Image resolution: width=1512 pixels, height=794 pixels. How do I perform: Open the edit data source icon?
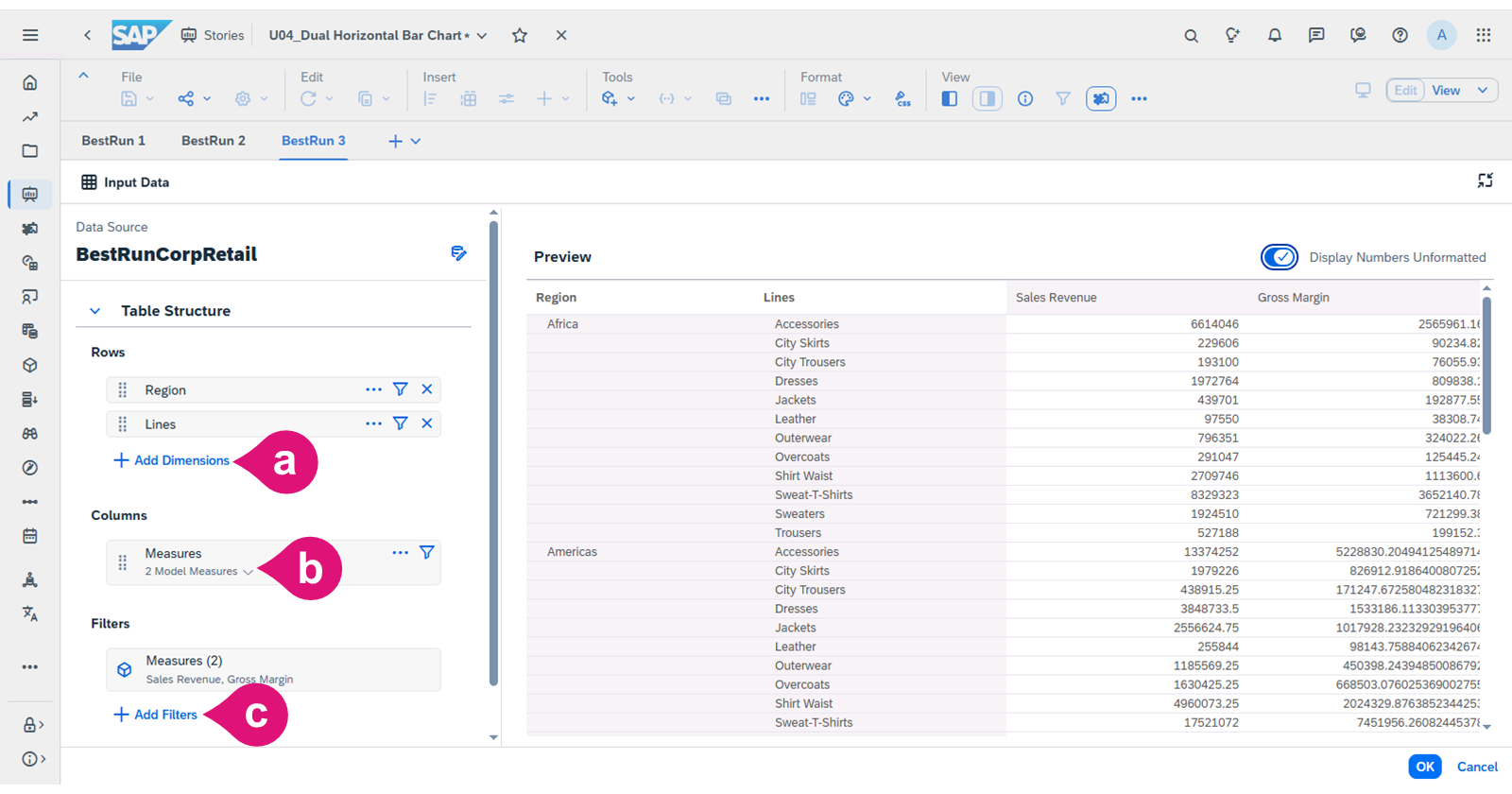459,253
